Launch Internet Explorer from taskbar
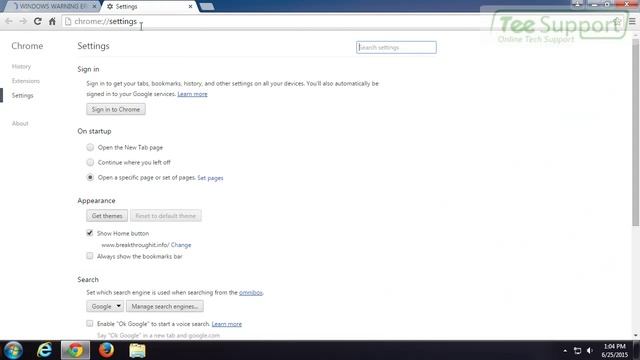The height and width of the screenshot is (360, 640). point(44,351)
